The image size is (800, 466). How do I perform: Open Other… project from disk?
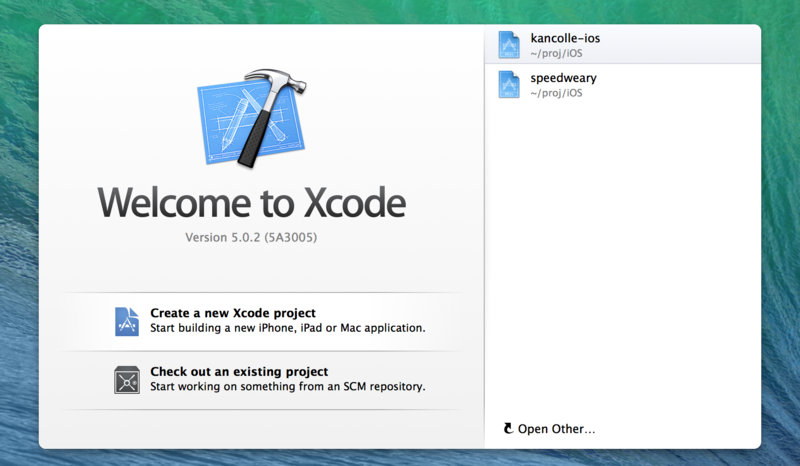[556, 429]
